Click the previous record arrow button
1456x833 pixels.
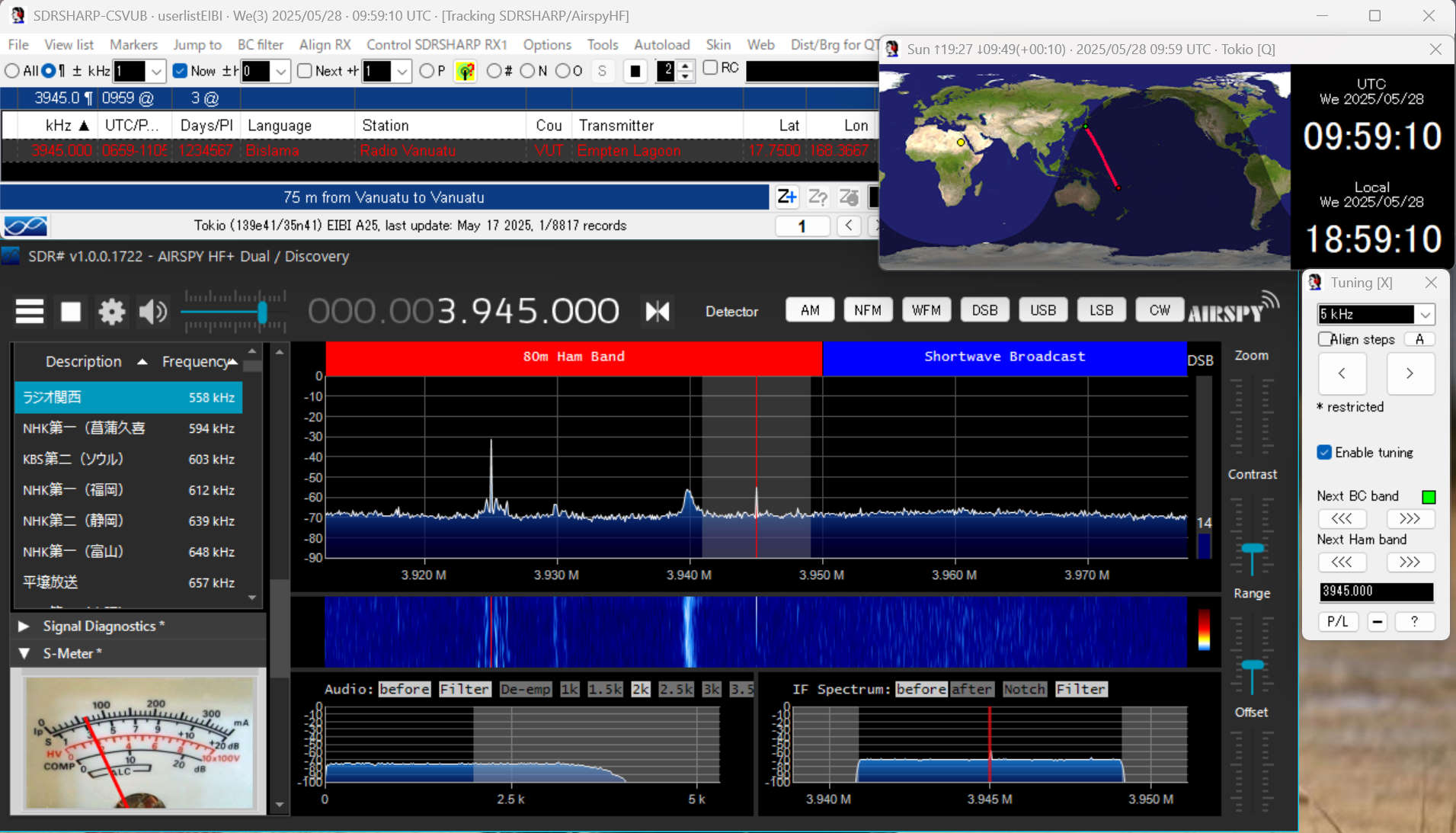click(849, 226)
